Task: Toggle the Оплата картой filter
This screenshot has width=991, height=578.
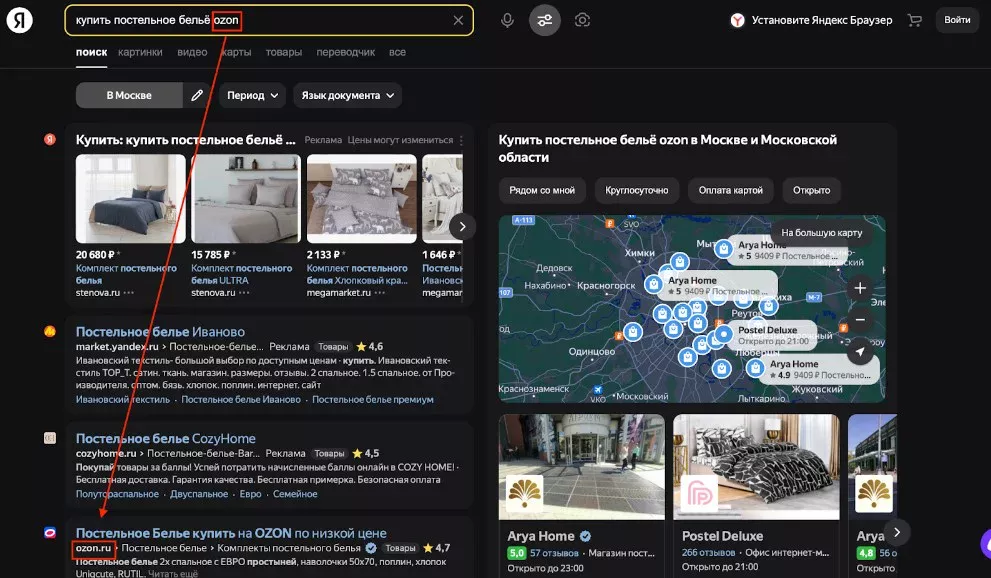Action: point(731,190)
